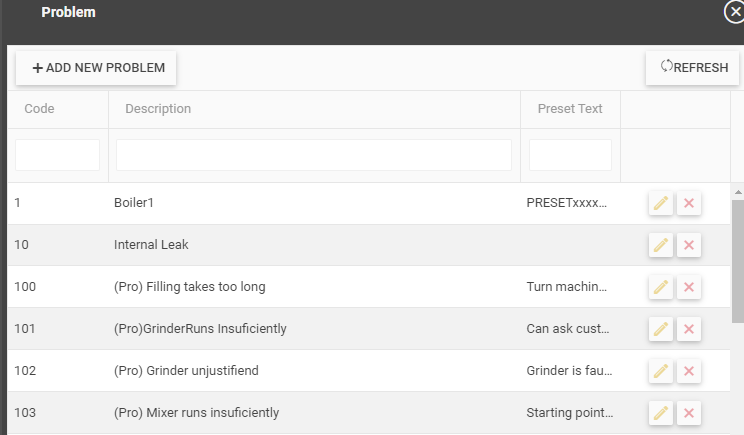Screen dimensions: 744x435
Task: Sort by Preset Text column header
Action: click(570, 109)
